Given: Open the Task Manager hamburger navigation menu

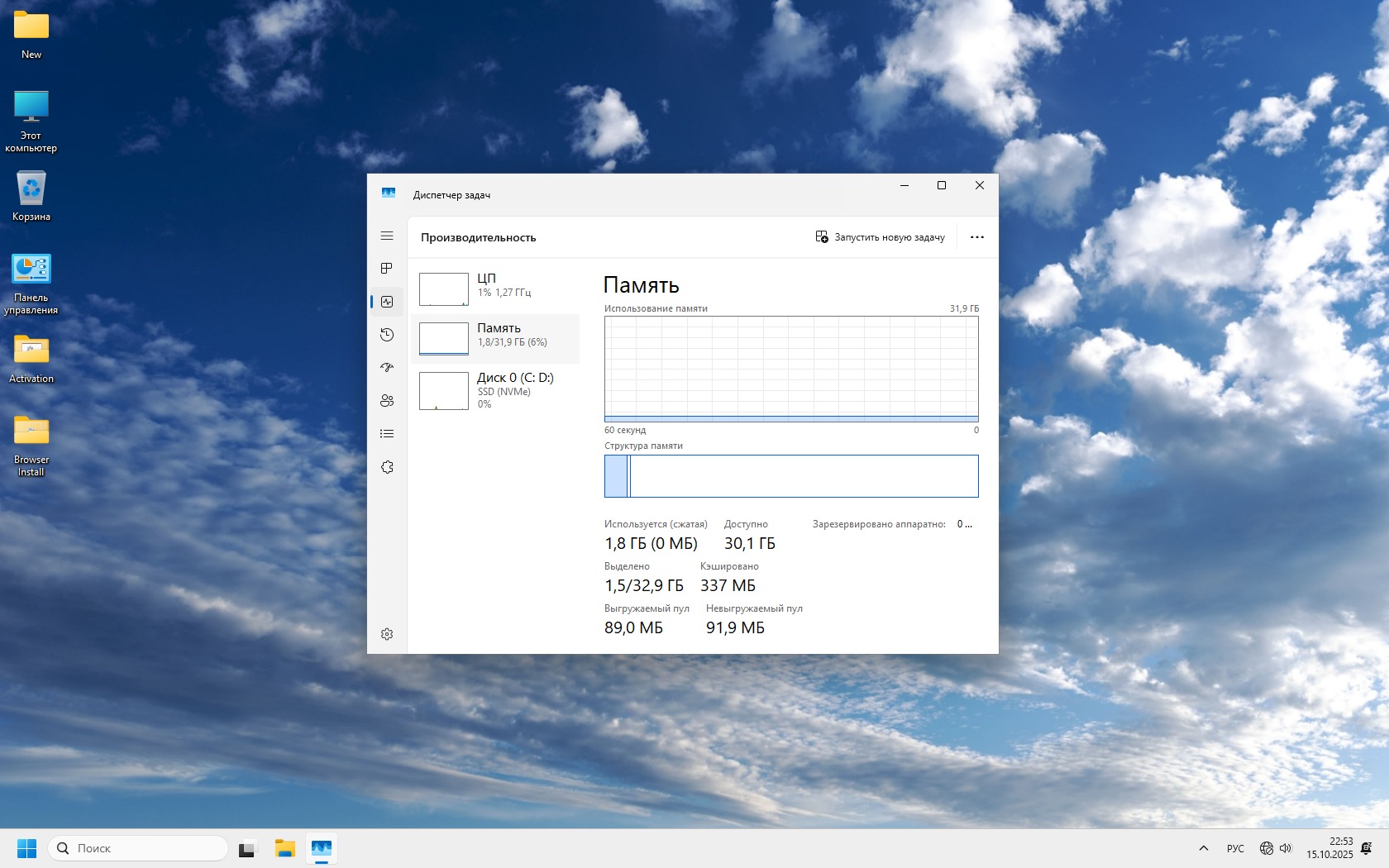Looking at the screenshot, I should 387,236.
